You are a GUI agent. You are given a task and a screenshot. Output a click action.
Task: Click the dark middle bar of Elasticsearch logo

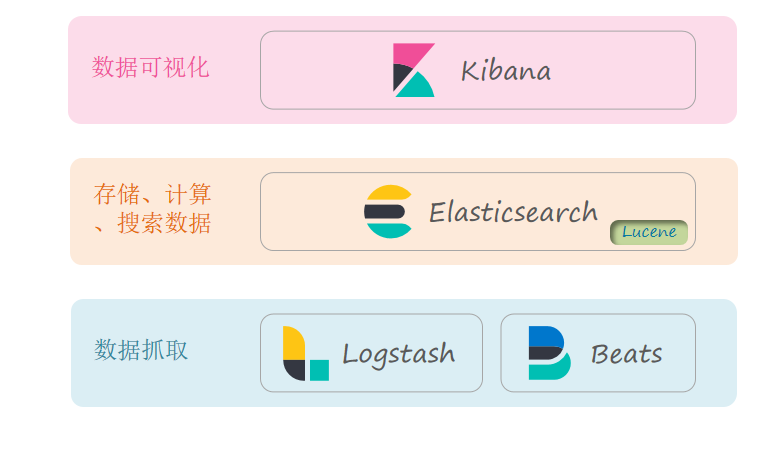click(384, 212)
